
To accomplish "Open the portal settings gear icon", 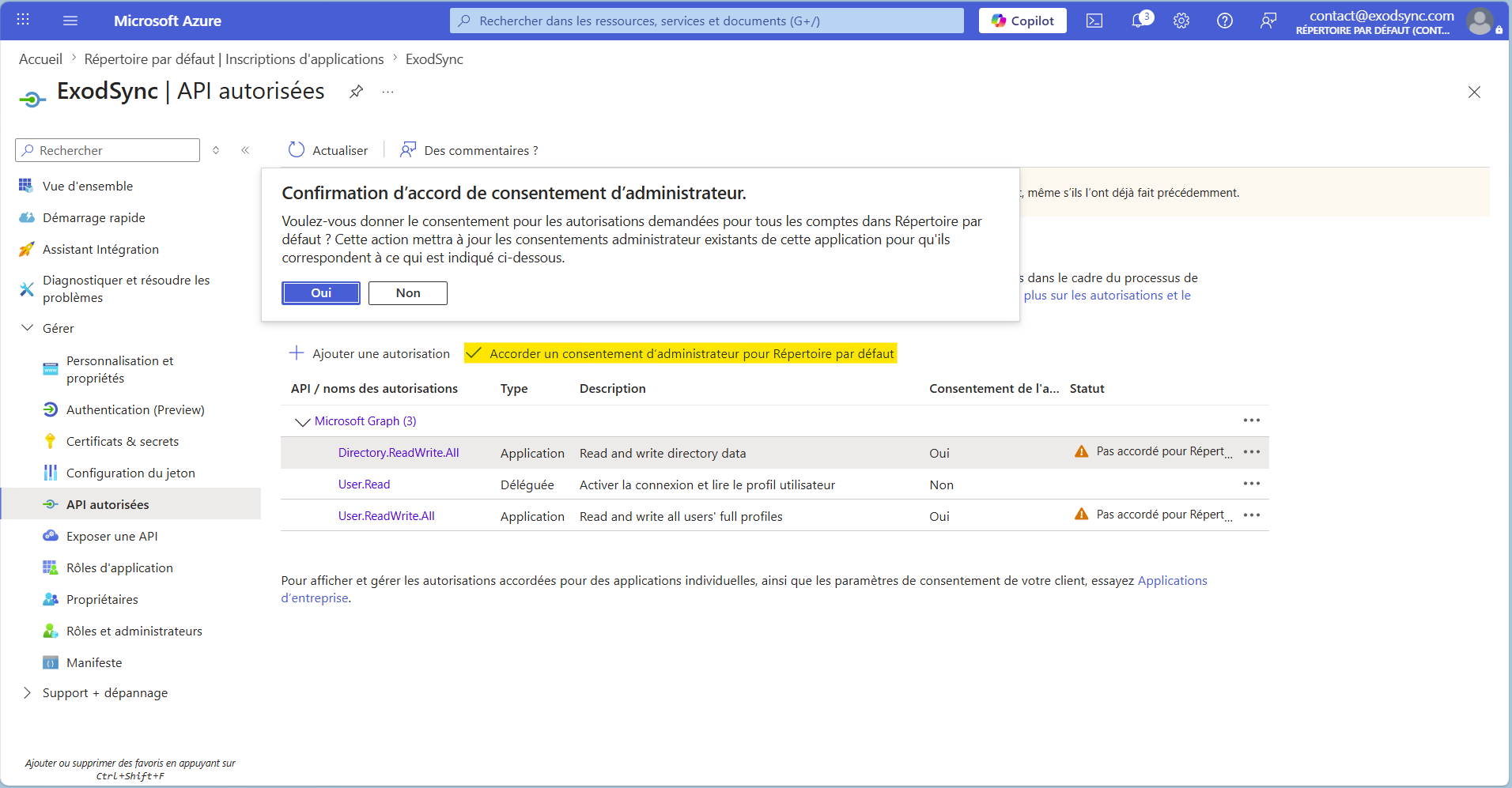I will coord(1181,21).
